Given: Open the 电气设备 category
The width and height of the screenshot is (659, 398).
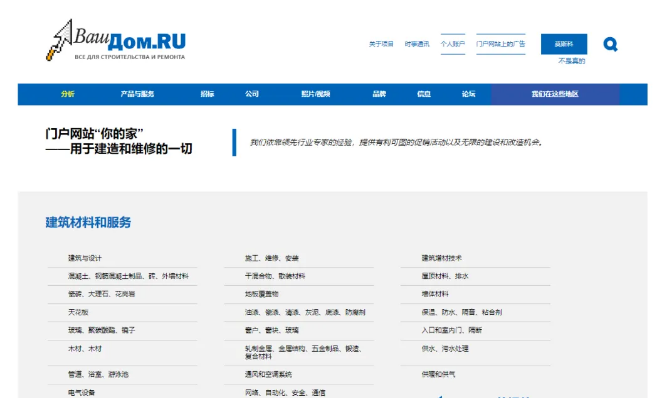Looking at the screenshot, I should [82, 393].
